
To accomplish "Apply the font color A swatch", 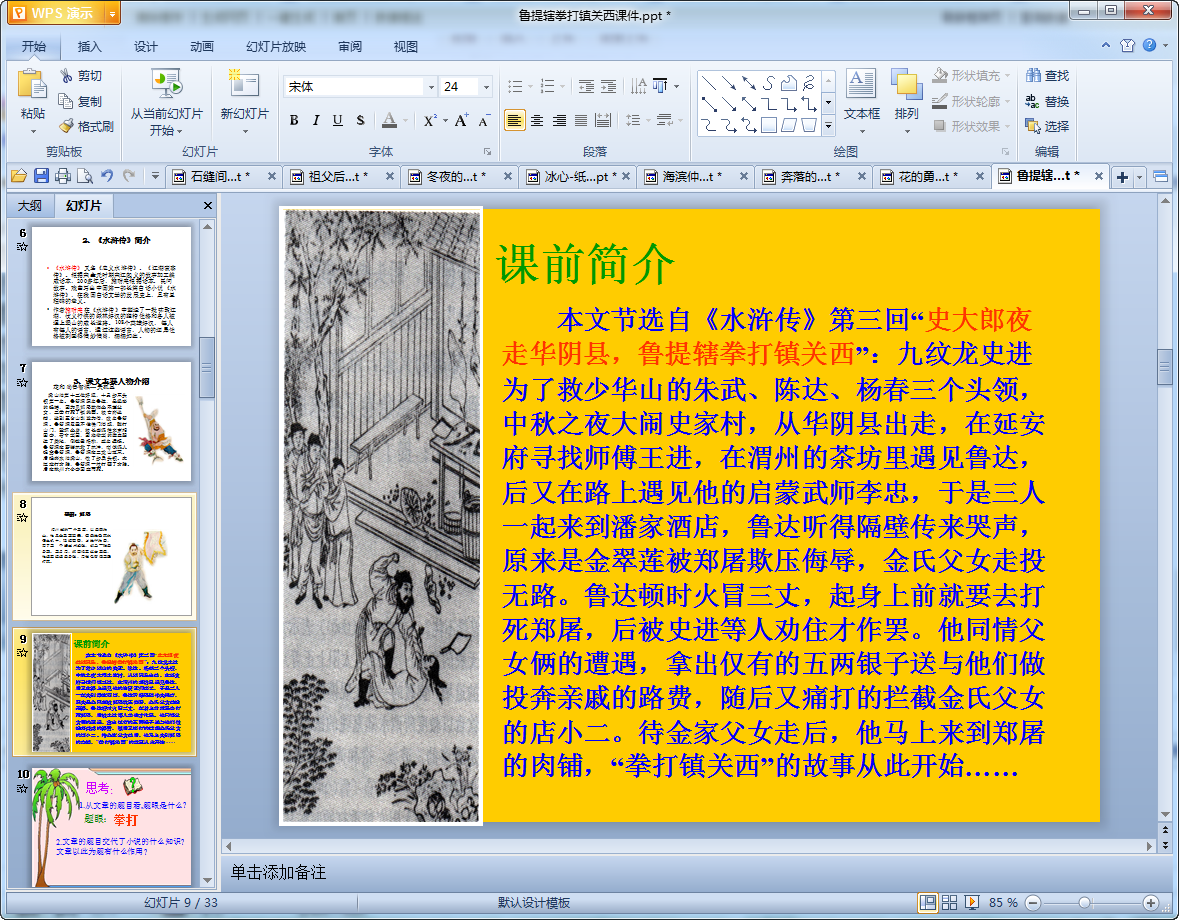I will tap(389, 120).
